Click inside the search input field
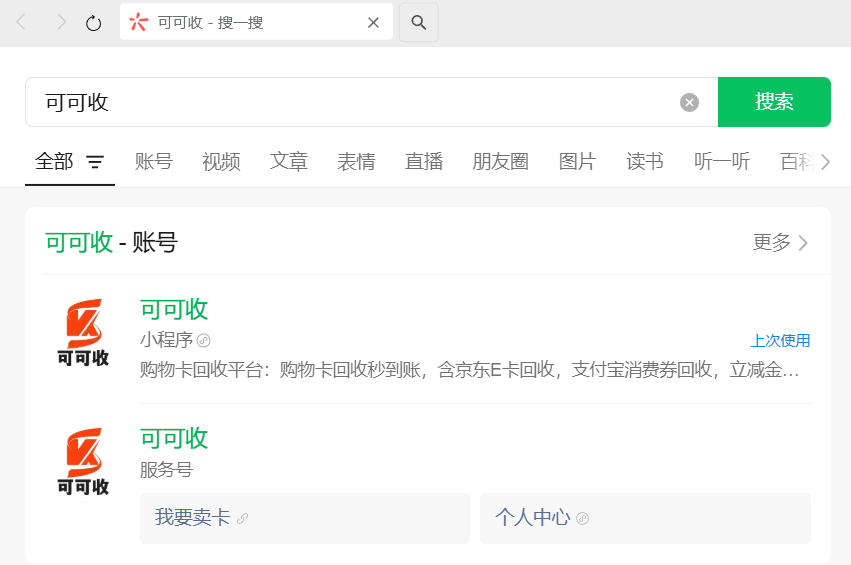851x565 pixels. tap(350, 102)
